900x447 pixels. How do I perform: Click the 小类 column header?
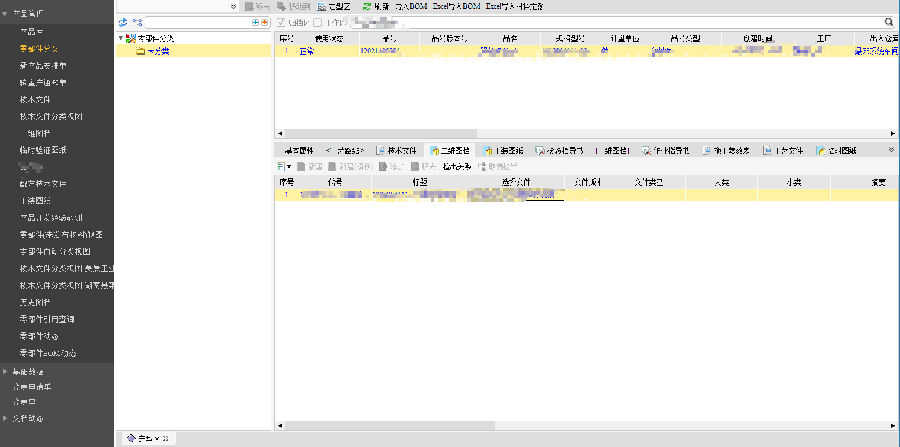(x=794, y=182)
